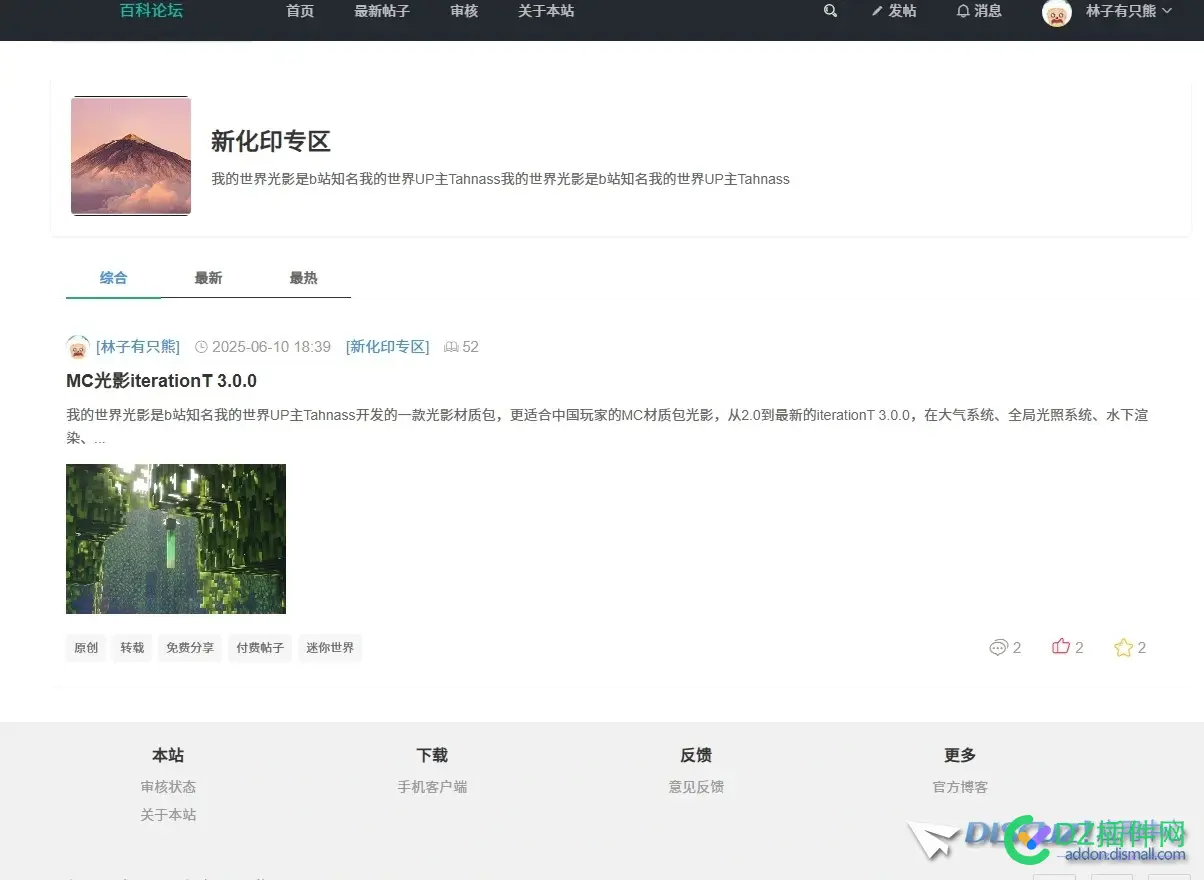This screenshot has width=1204, height=880.
Task: Like the post with the thumbs-up
Action: (1060, 646)
